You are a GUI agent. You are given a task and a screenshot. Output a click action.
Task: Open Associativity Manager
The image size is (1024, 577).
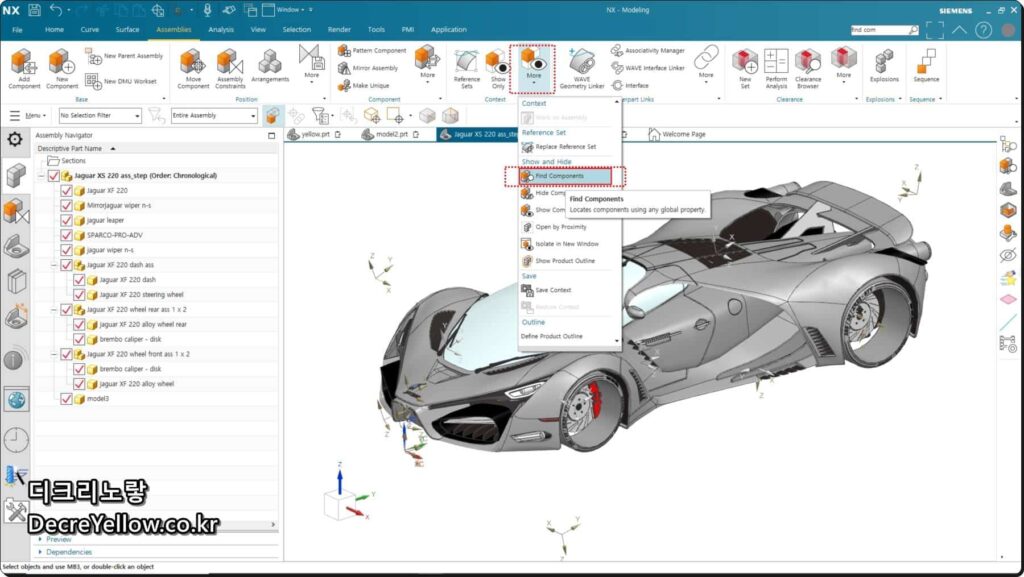click(x=648, y=50)
